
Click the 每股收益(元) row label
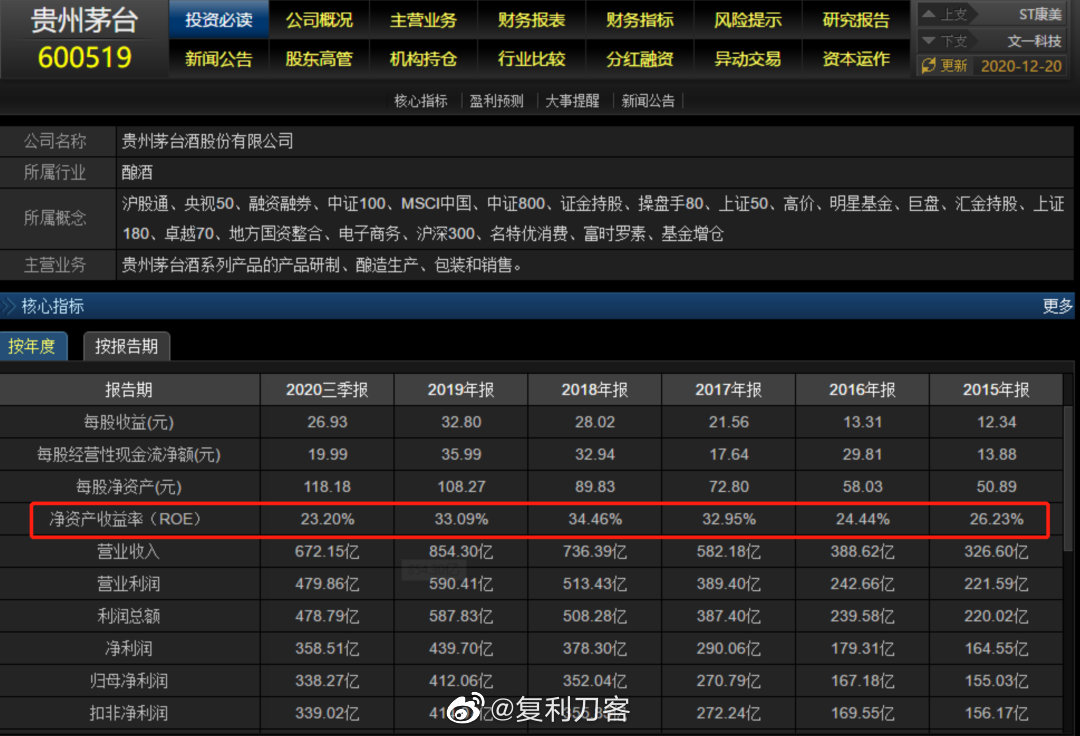[x=129, y=422]
